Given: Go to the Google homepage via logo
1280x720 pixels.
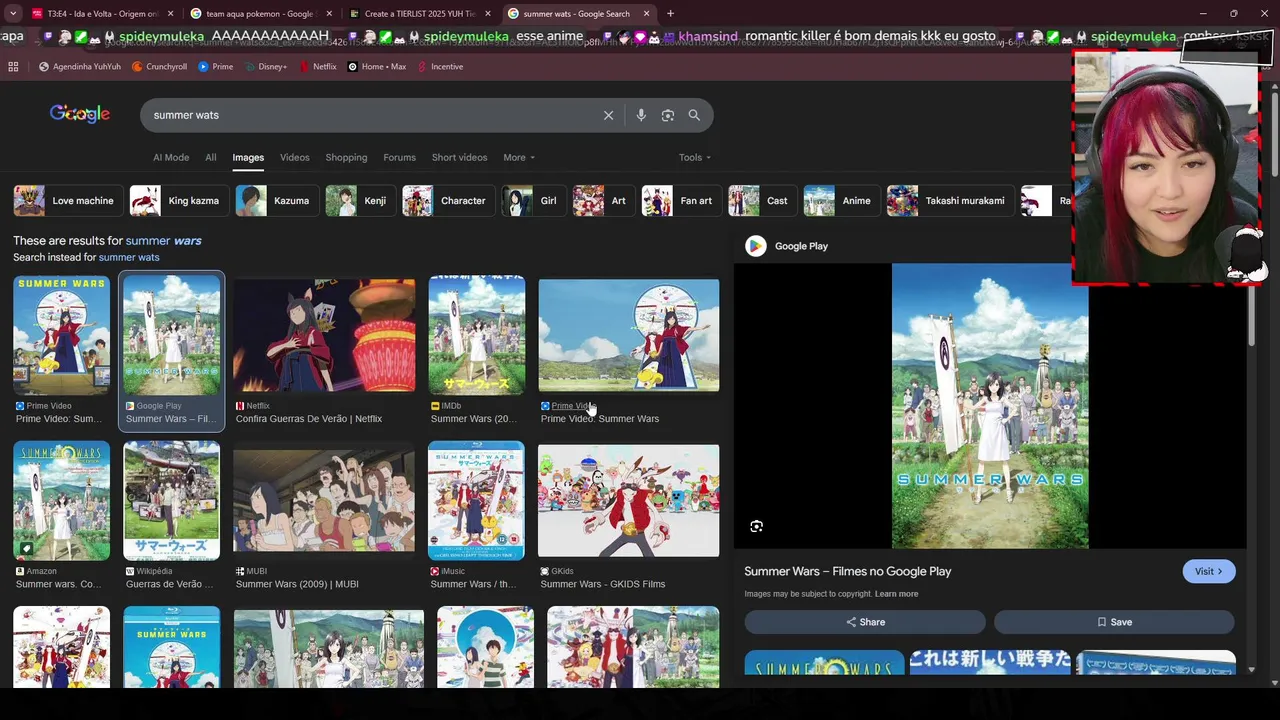Looking at the screenshot, I should tap(80, 114).
